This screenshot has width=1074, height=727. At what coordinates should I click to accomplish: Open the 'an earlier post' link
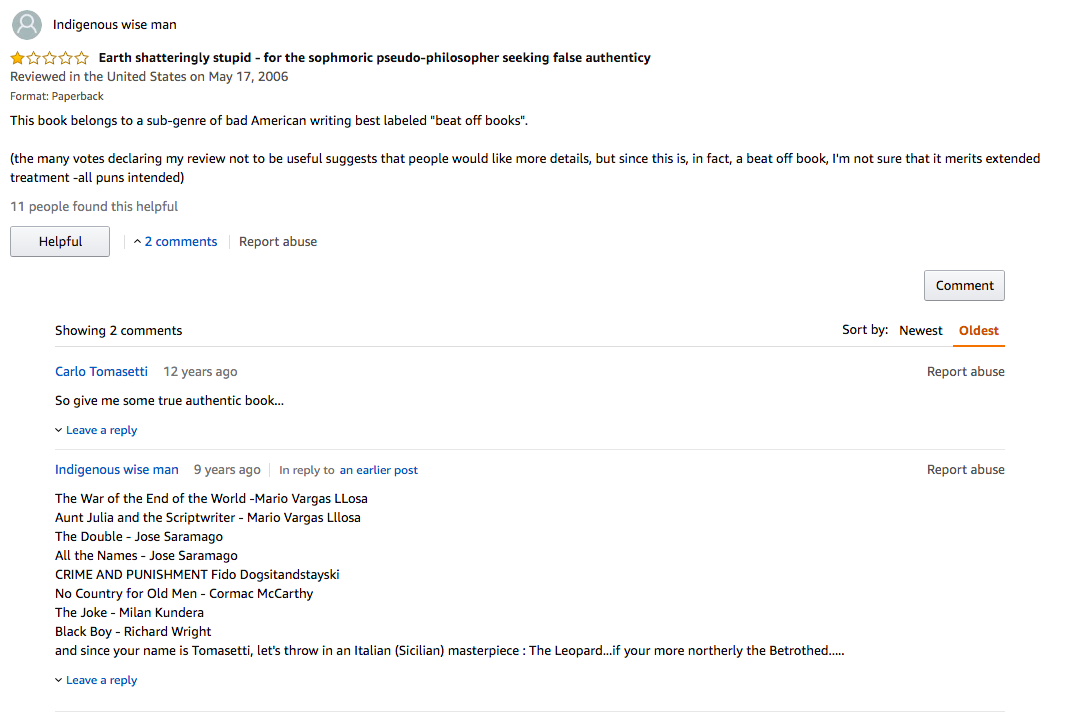tap(378, 470)
